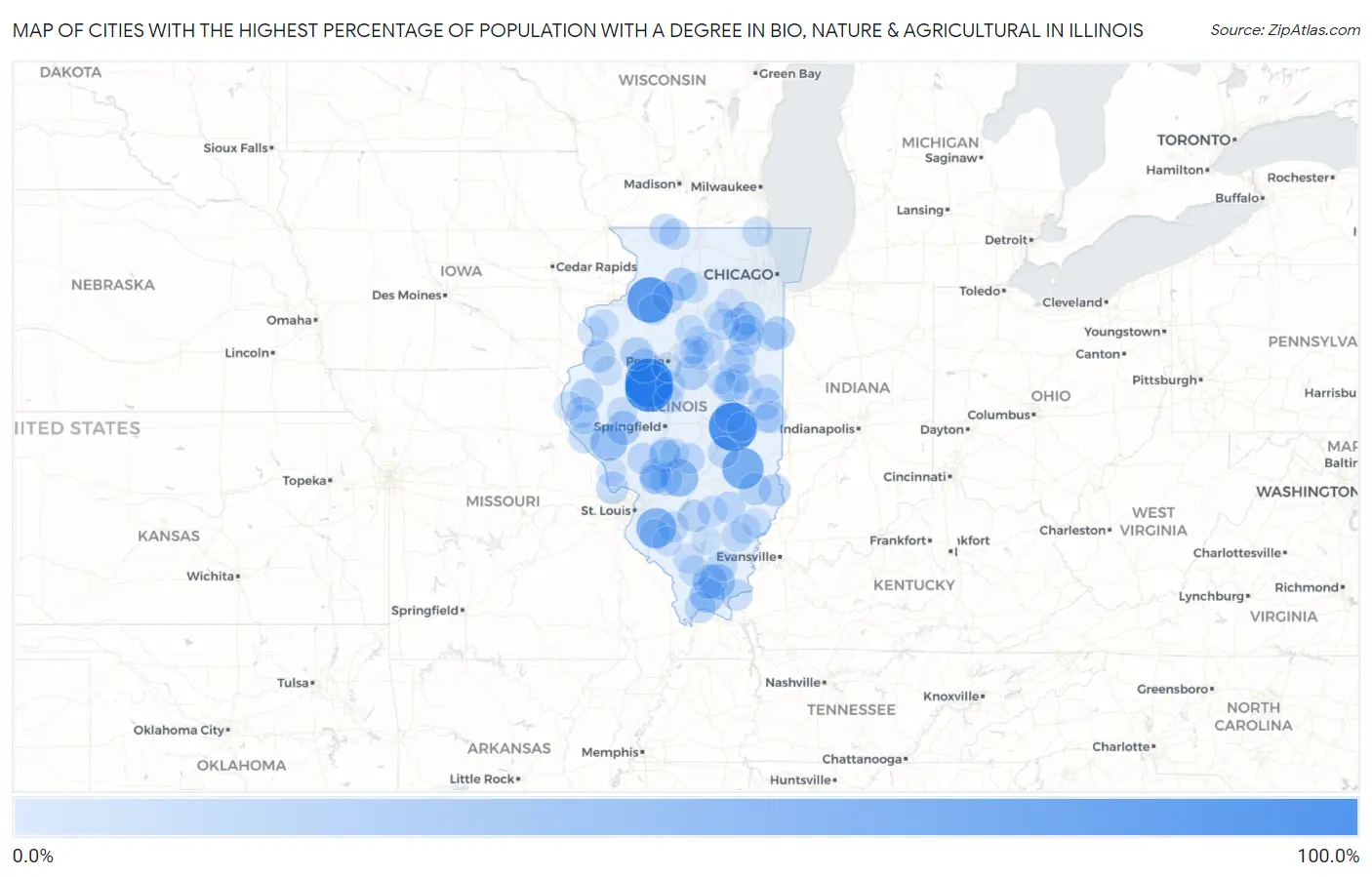
Task: Click the map title heading
Action: tap(578, 30)
